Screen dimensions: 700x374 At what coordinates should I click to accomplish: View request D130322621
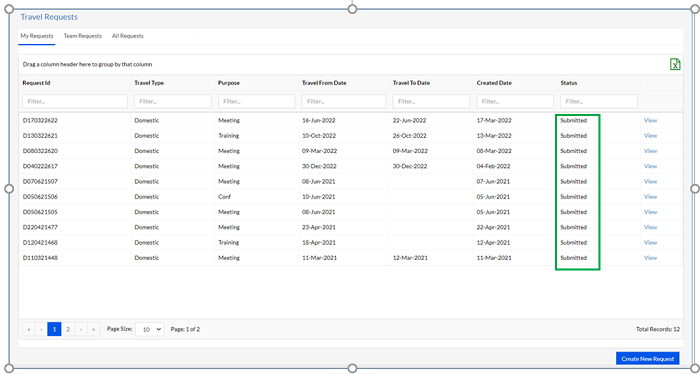pyautogui.click(x=650, y=136)
